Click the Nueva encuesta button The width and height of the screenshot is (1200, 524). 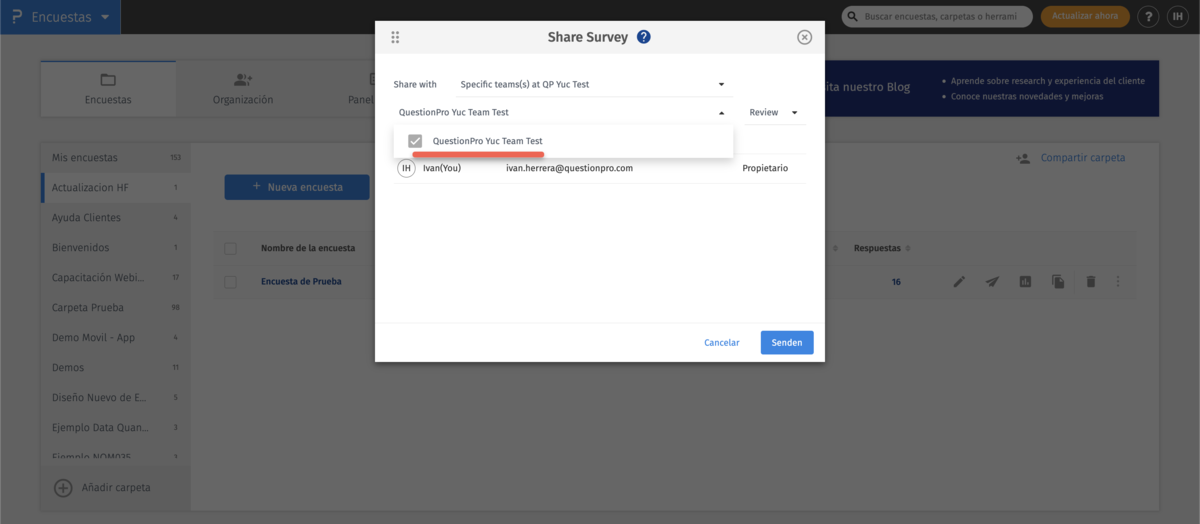point(297,187)
